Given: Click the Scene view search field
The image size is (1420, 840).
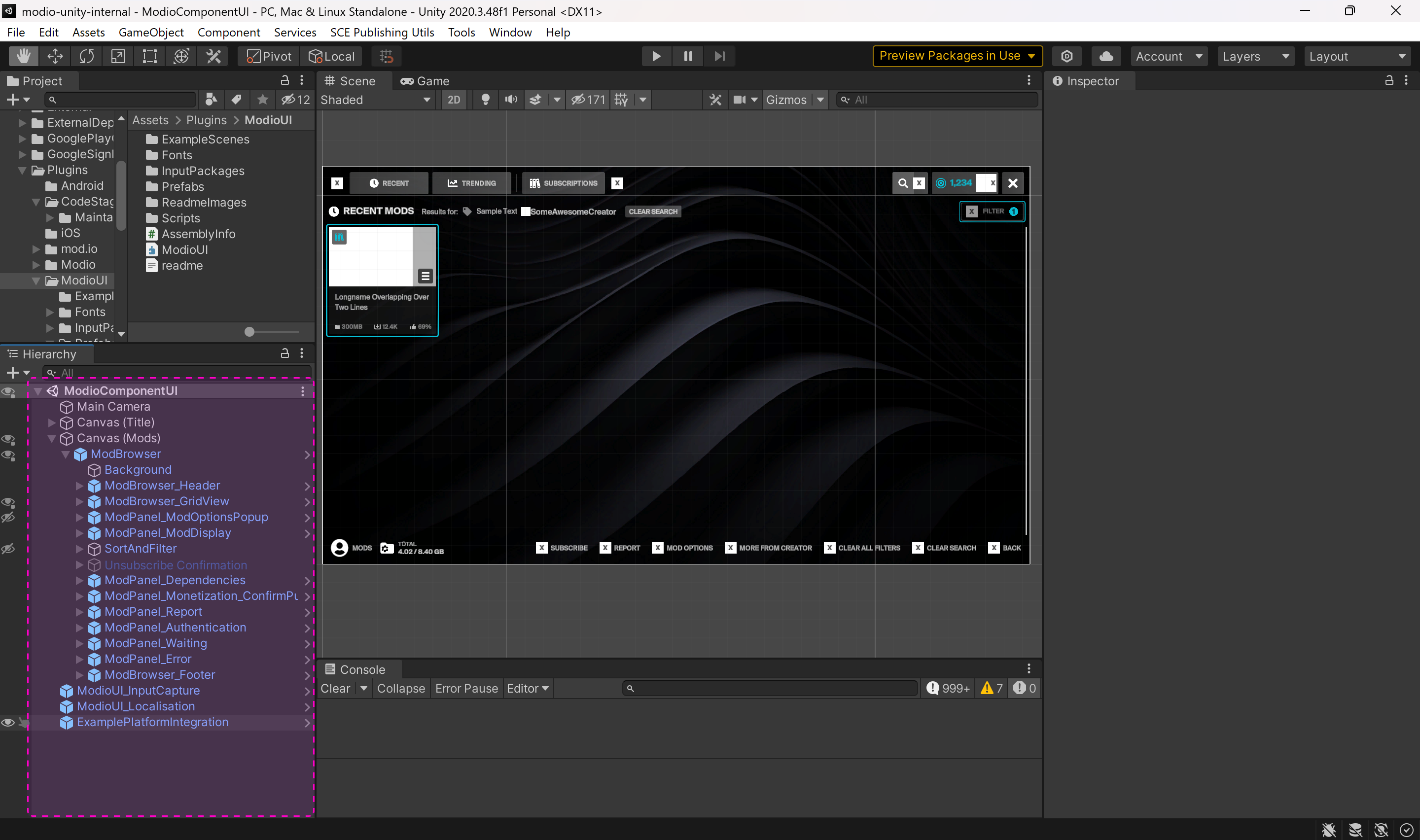Looking at the screenshot, I should pos(937,100).
